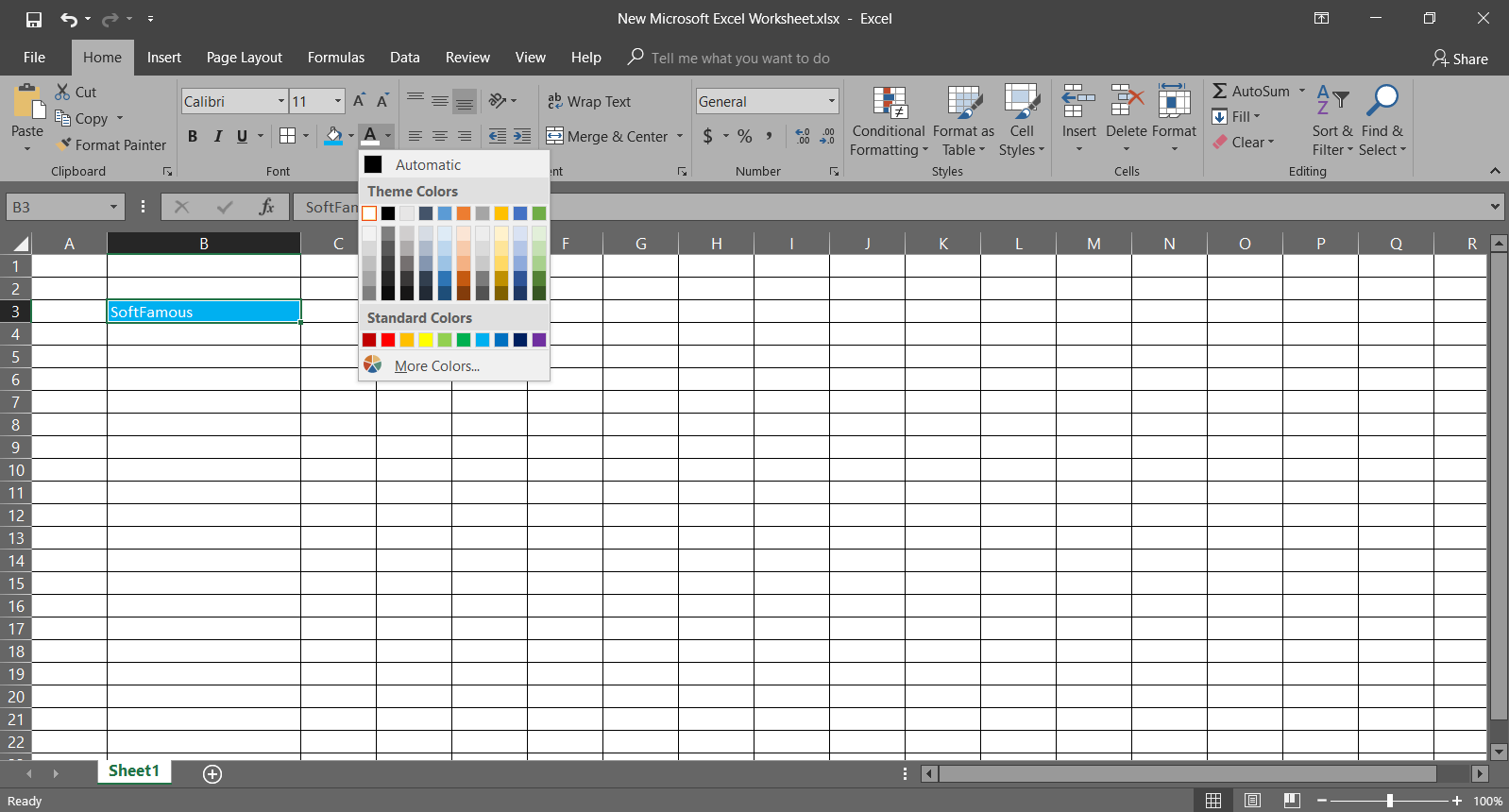Open the Name Box dropdown arrow

tap(113, 207)
